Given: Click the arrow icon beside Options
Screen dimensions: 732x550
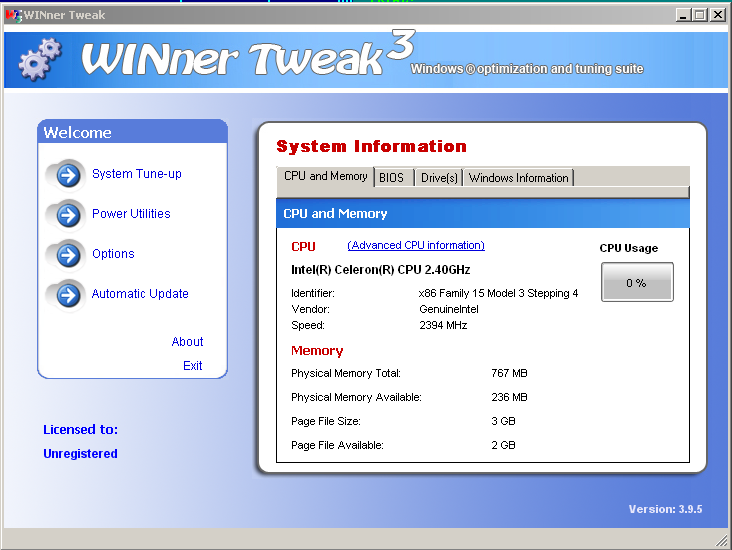Looking at the screenshot, I should point(67,255).
